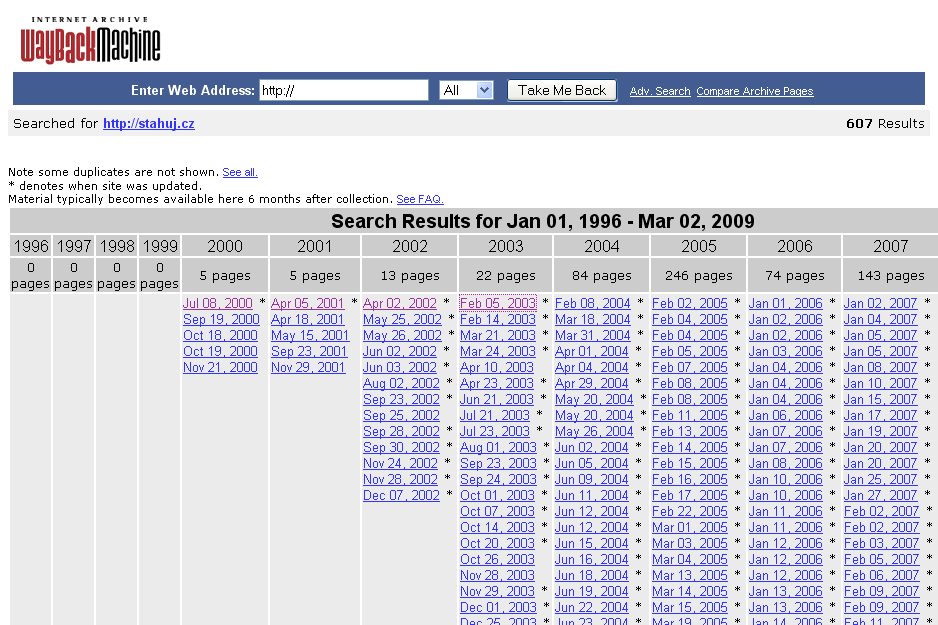Click the 246 pages count cell

[x=698, y=276]
